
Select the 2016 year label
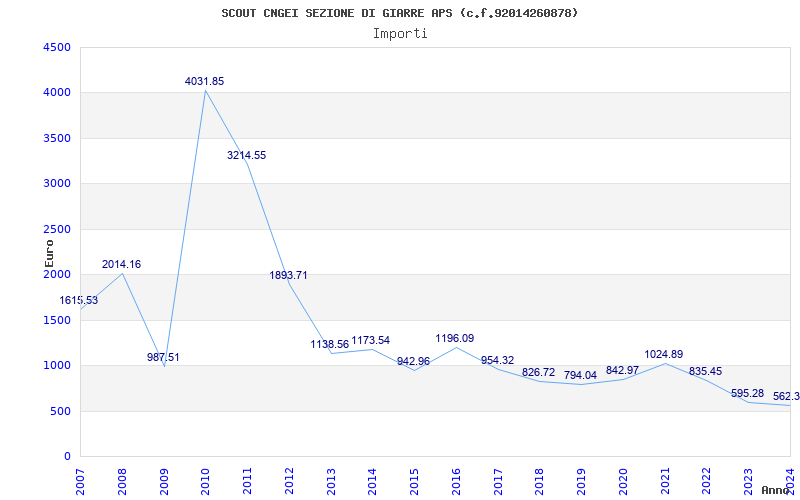pos(456,482)
